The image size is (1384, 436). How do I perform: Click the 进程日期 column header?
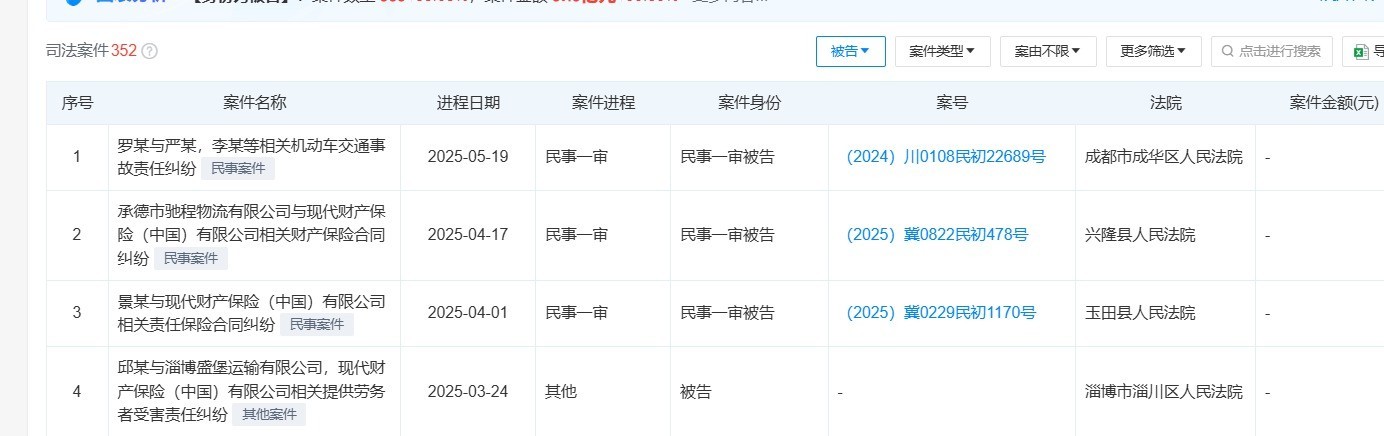coord(468,102)
